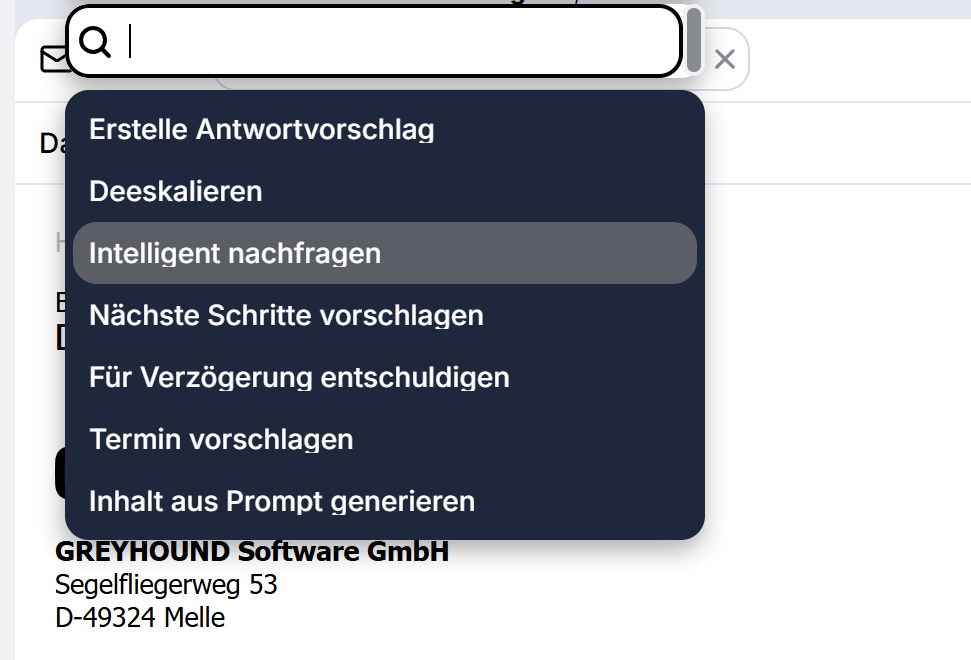The width and height of the screenshot is (971, 660).
Task: Click the black logo fragment left of menu
Action: click(x=60, y=473)
